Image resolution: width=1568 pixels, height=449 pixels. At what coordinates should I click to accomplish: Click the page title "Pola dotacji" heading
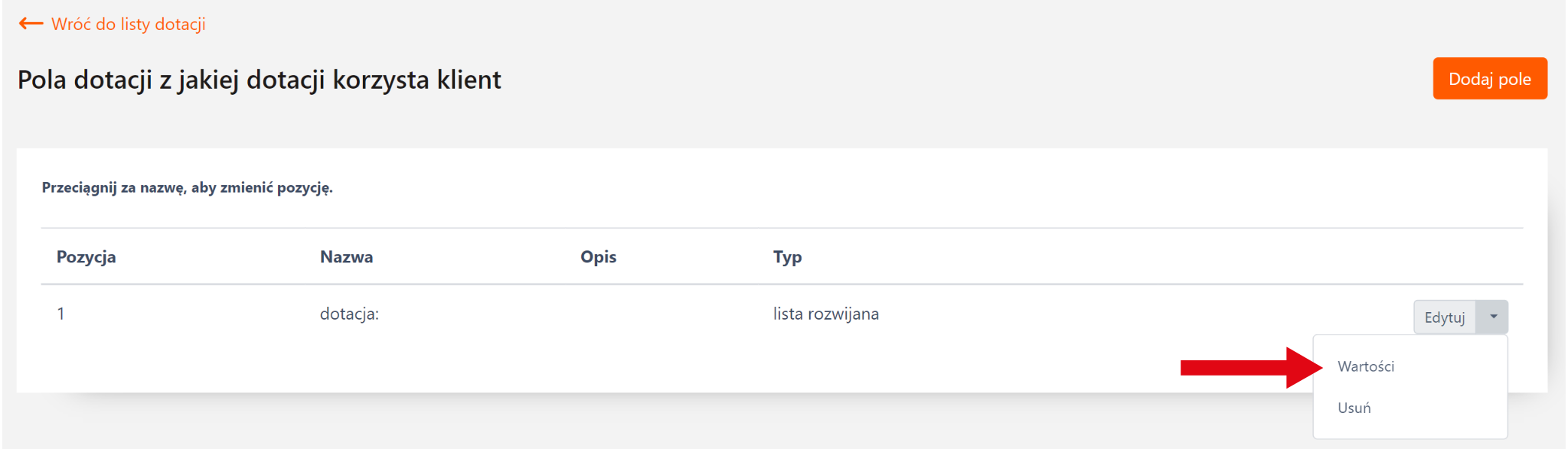259,80
